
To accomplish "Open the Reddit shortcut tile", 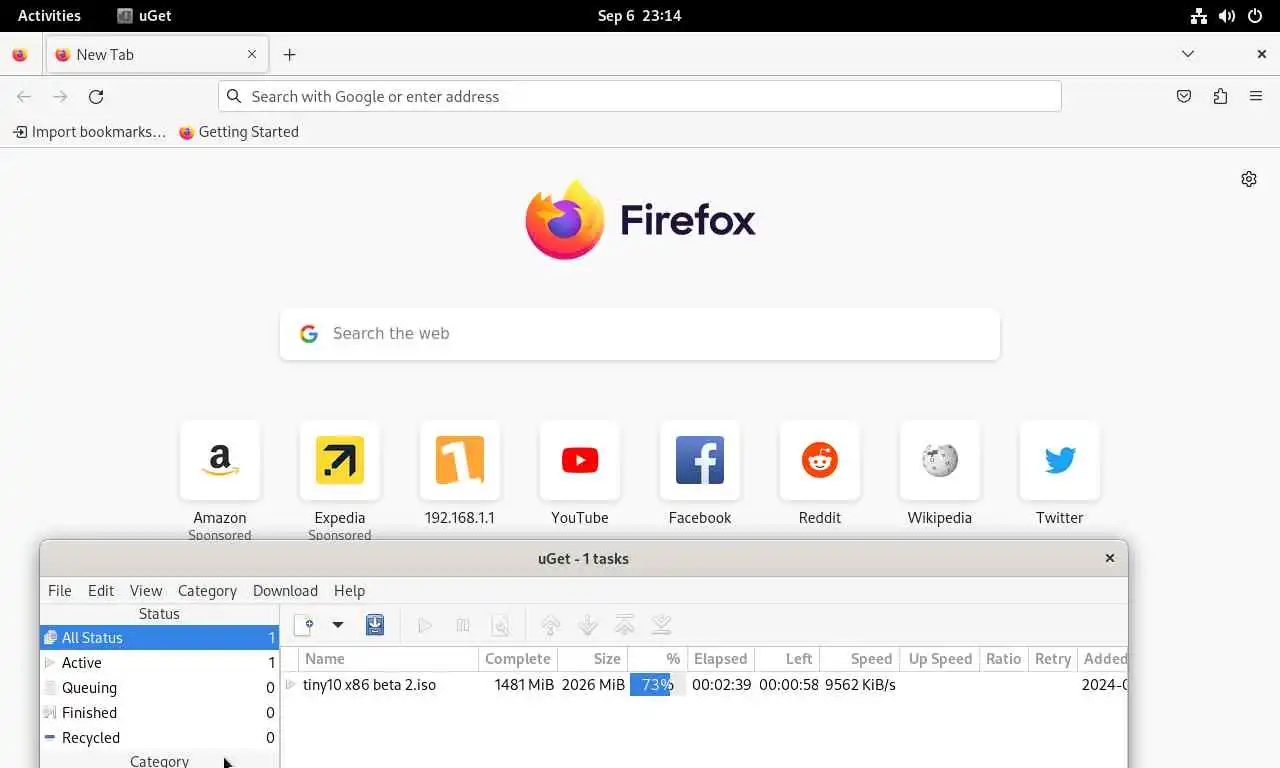I will click(820, 460).
